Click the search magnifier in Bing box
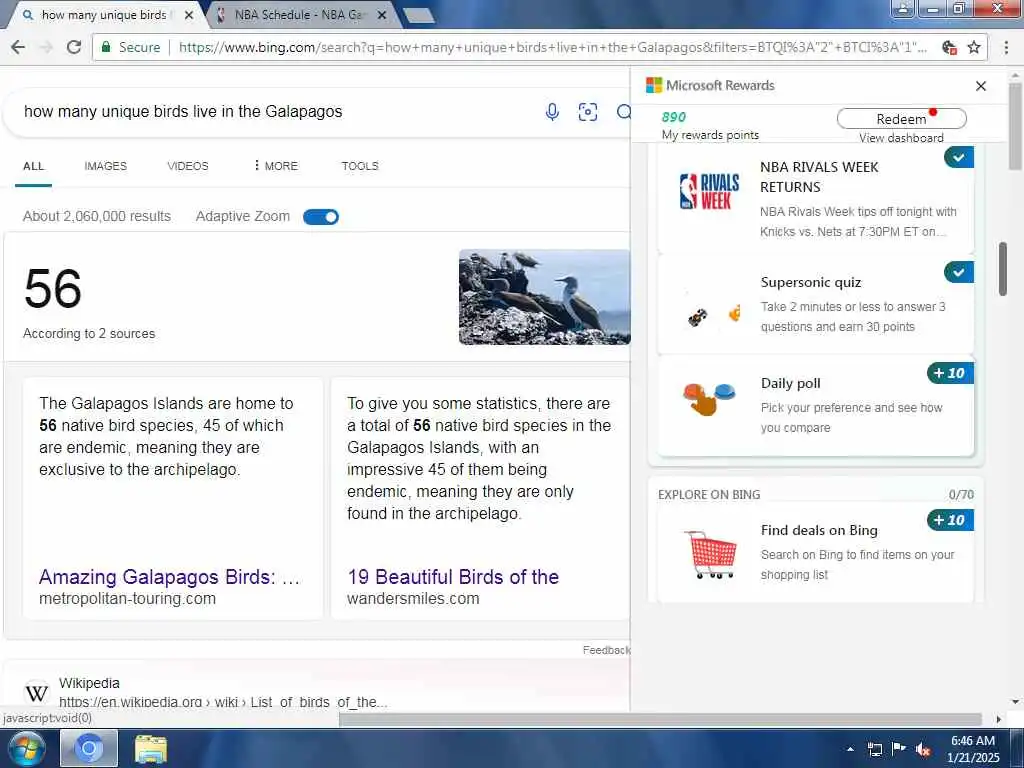The width and height of the screenshot is (1024, 768). pyautogui.click(x=624, y=112)
